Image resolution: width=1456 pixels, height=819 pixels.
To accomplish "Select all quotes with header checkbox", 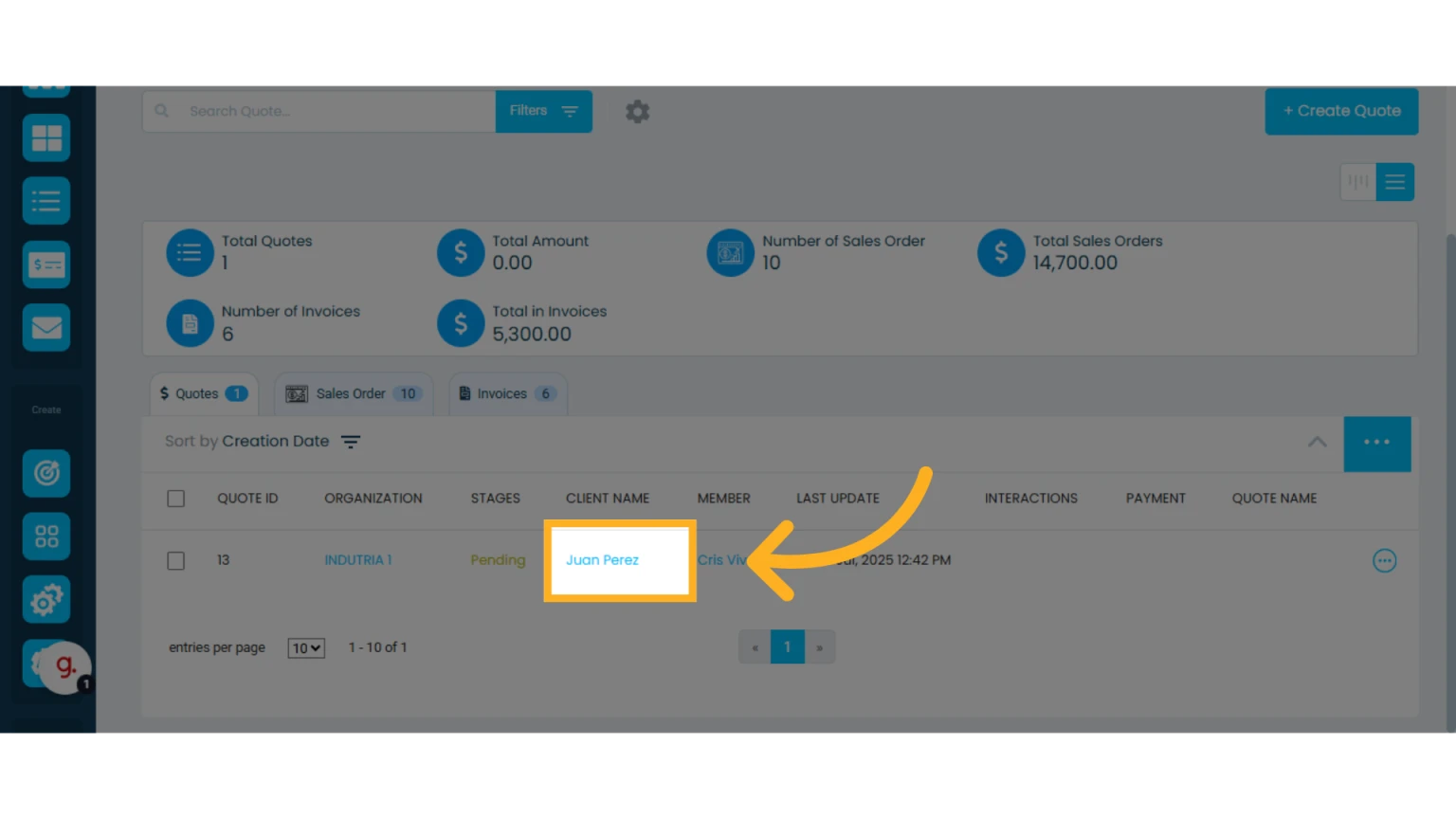I will [176, 499].
